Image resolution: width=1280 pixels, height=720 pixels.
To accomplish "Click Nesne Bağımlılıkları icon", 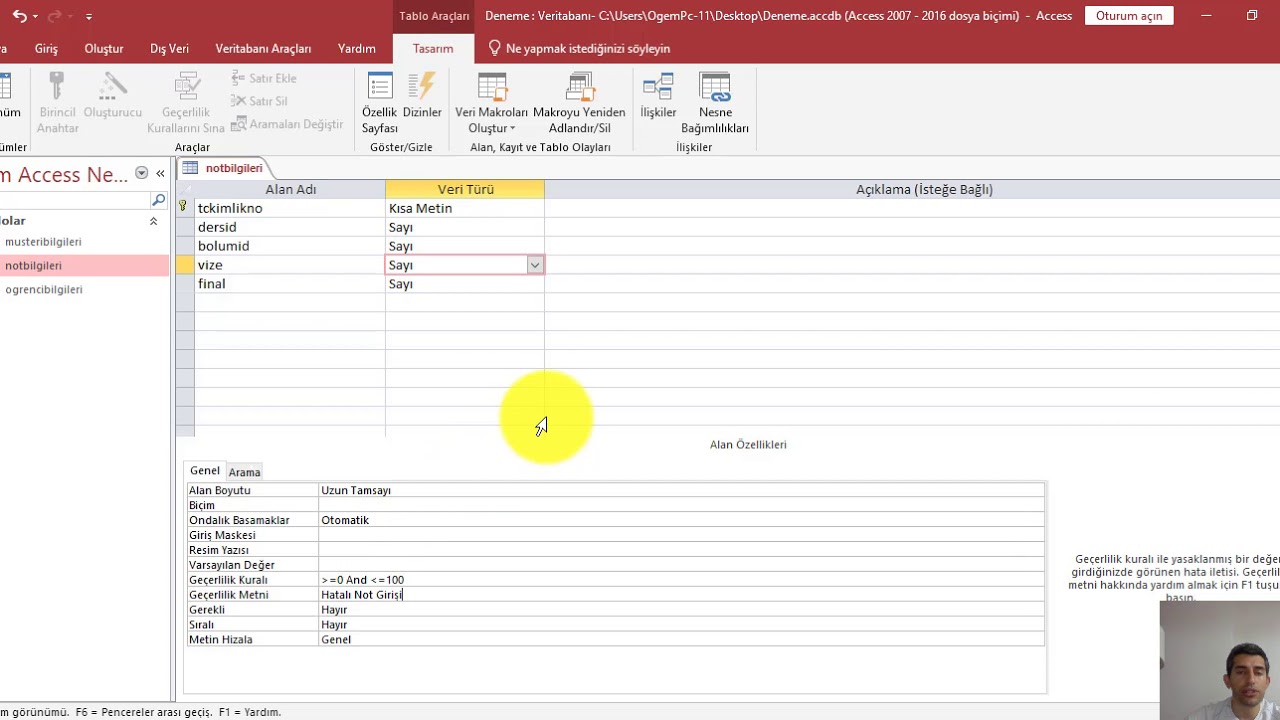I will (715, 102).
